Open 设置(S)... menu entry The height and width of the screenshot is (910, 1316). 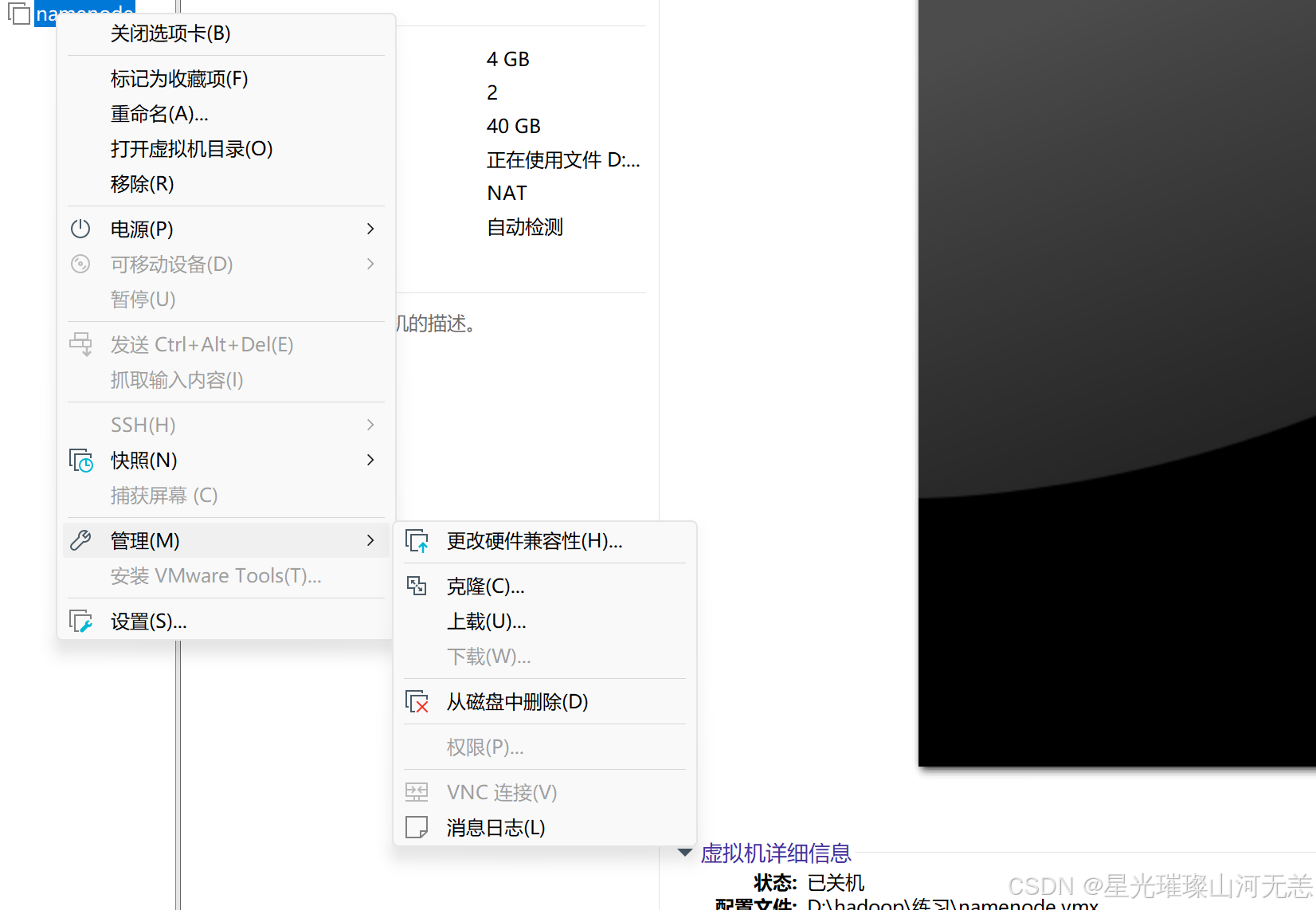pos(226,622)
